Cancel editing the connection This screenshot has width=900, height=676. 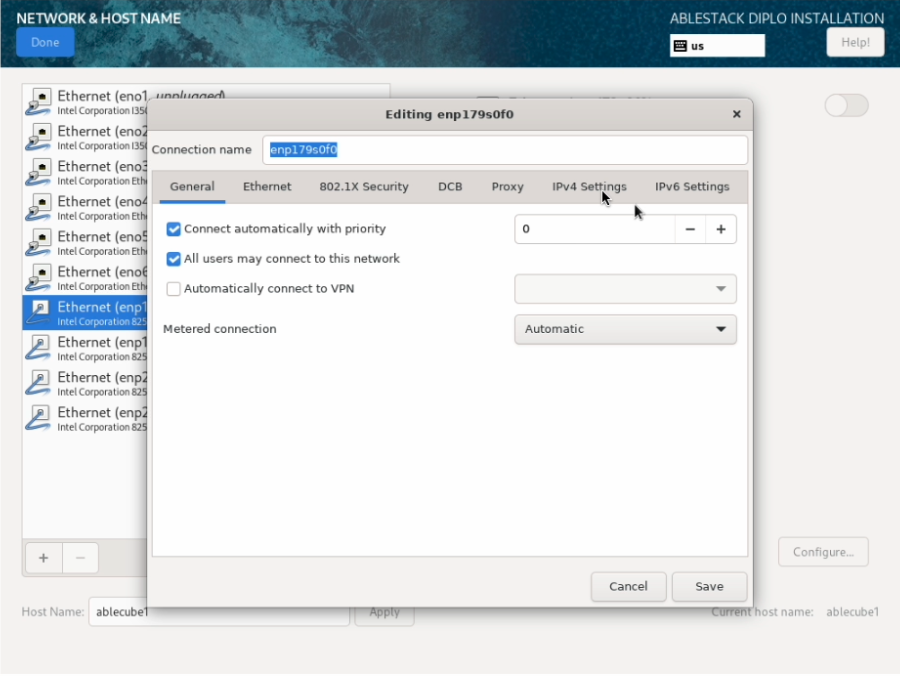[628, 586]
